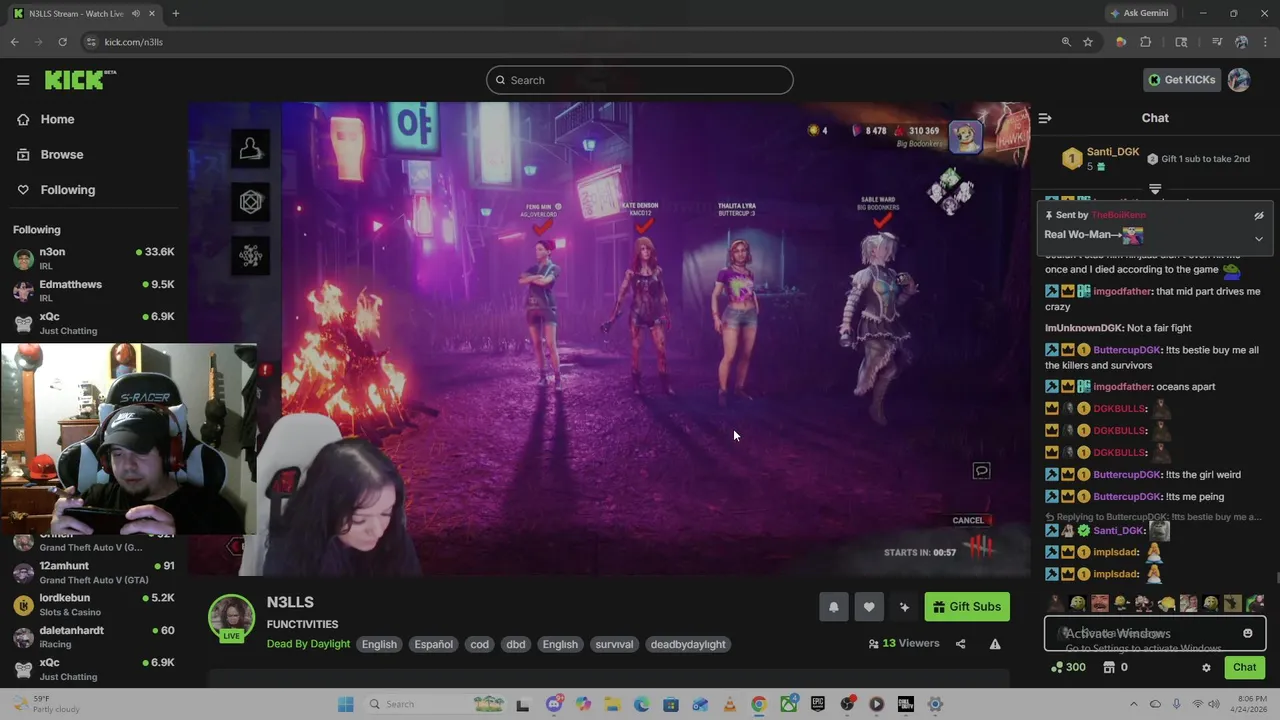Screen dimensions: 1280x720
Task: Select the dbd tag
Action: point(516,644)
